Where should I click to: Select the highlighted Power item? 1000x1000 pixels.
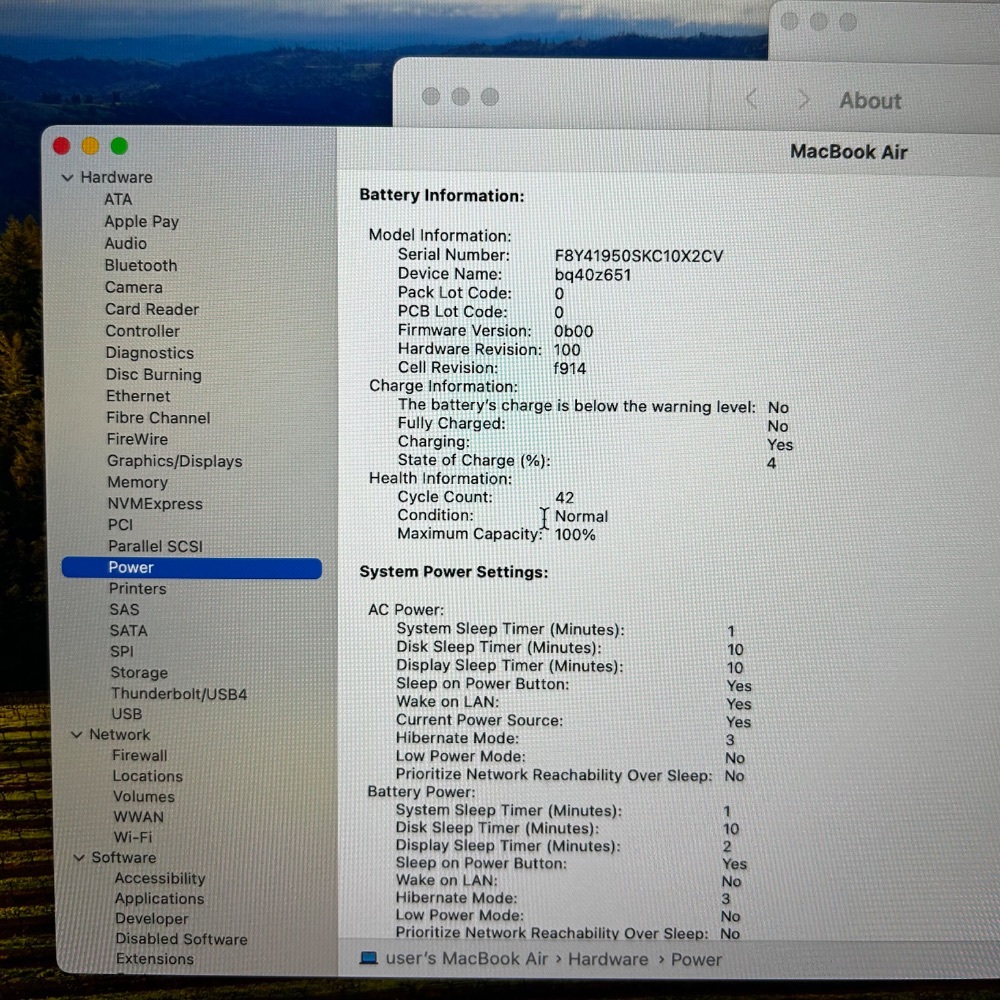tap(191, 568)
